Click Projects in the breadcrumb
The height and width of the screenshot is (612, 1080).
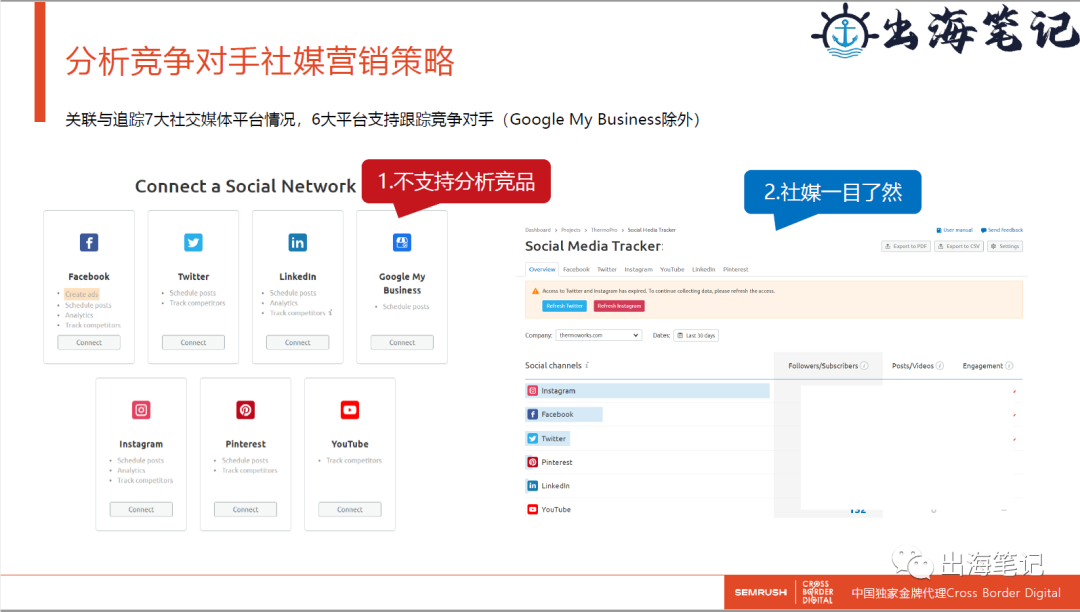tap(570, 230)
